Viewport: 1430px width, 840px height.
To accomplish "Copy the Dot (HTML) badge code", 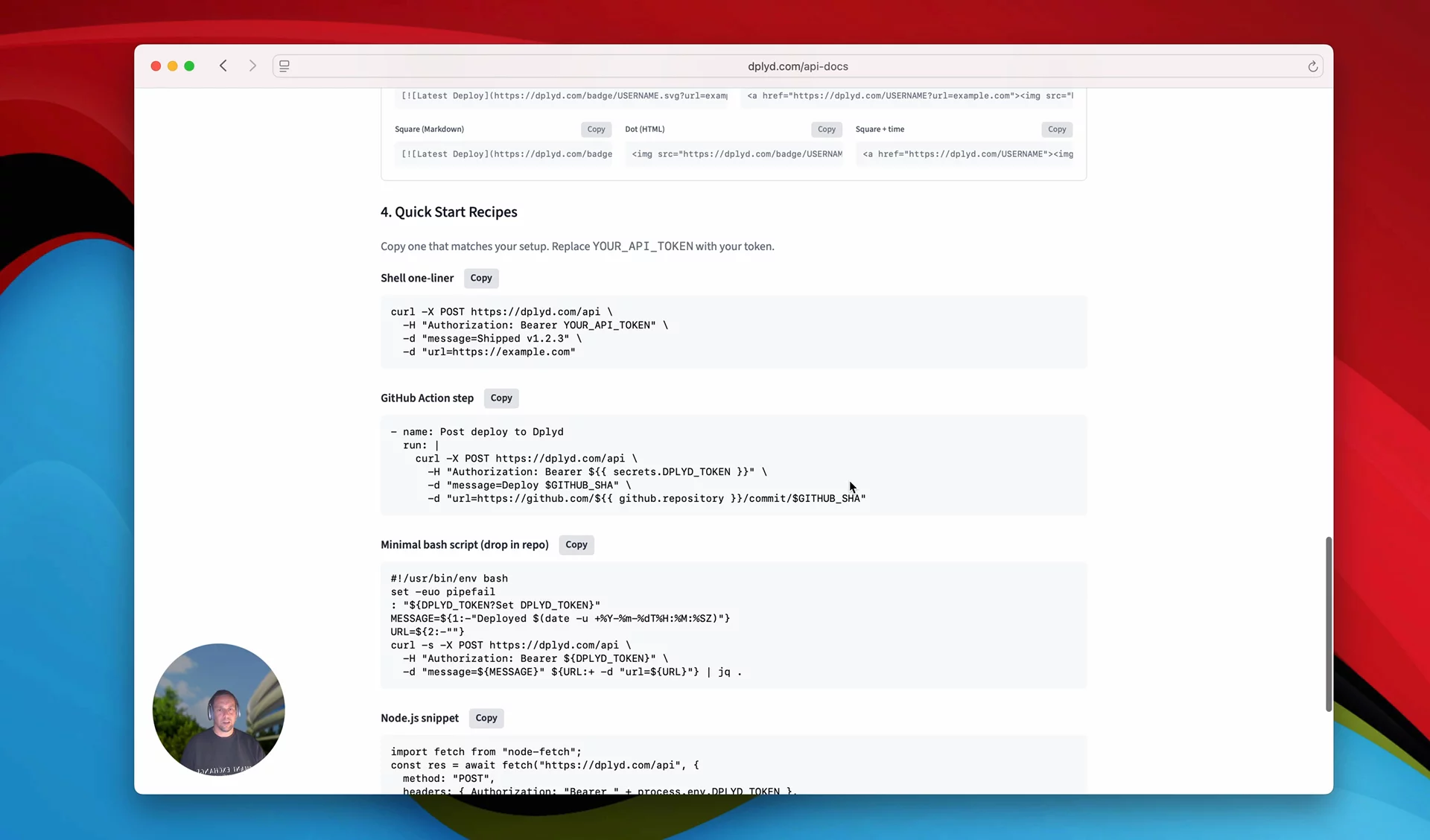I will [x=826, y=129].
